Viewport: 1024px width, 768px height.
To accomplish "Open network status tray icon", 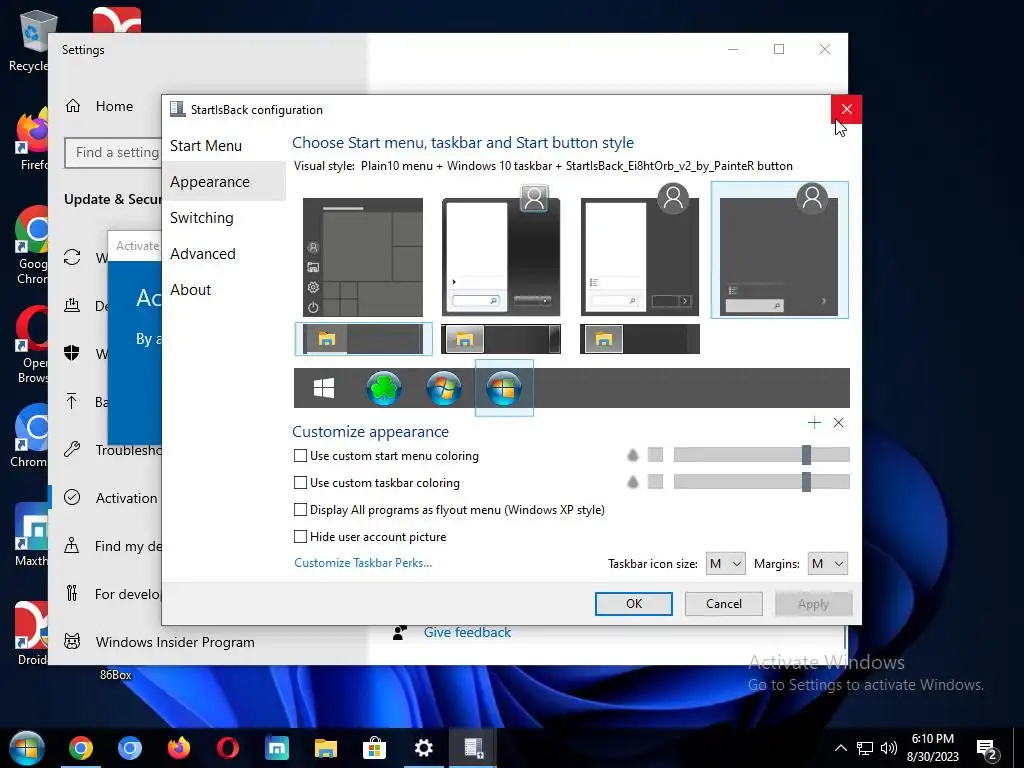I will 865,748.
